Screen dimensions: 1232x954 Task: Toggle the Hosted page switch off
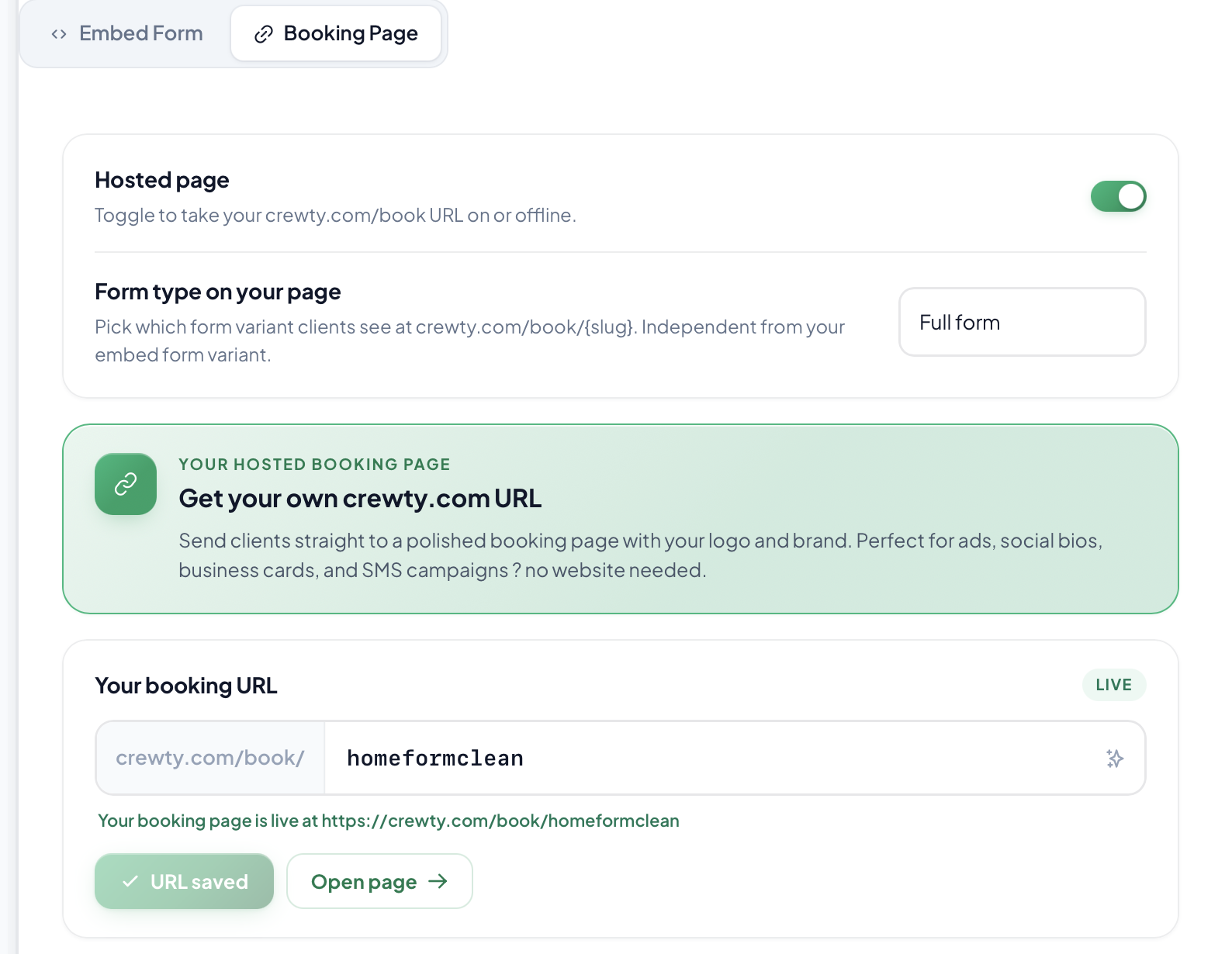click(x=1118, y=196)
